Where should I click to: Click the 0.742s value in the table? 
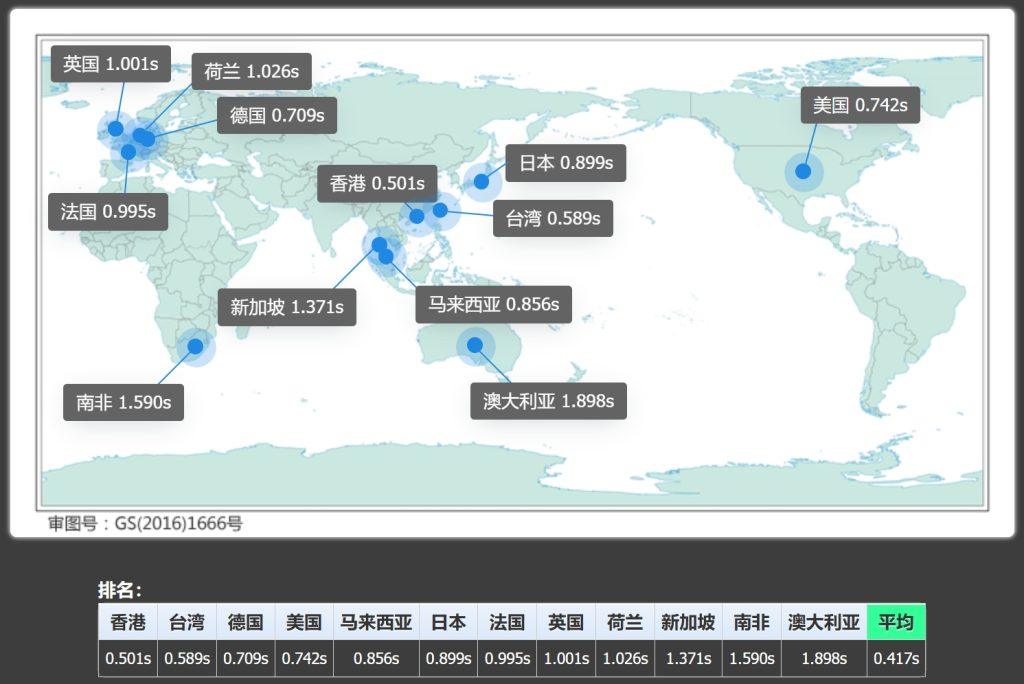point(304,658)
